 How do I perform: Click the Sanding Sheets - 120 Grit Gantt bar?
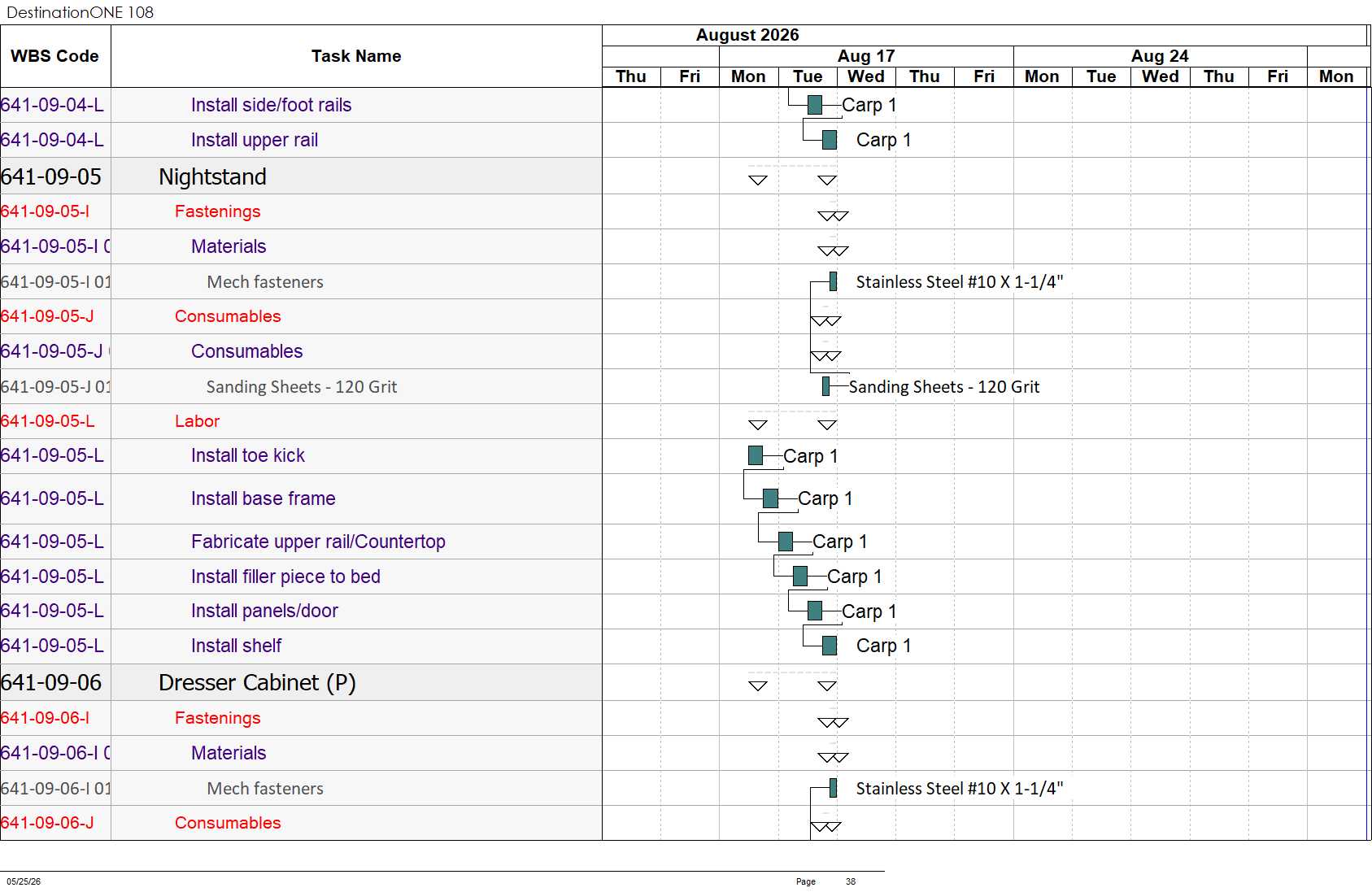click(x=825, y=386)
